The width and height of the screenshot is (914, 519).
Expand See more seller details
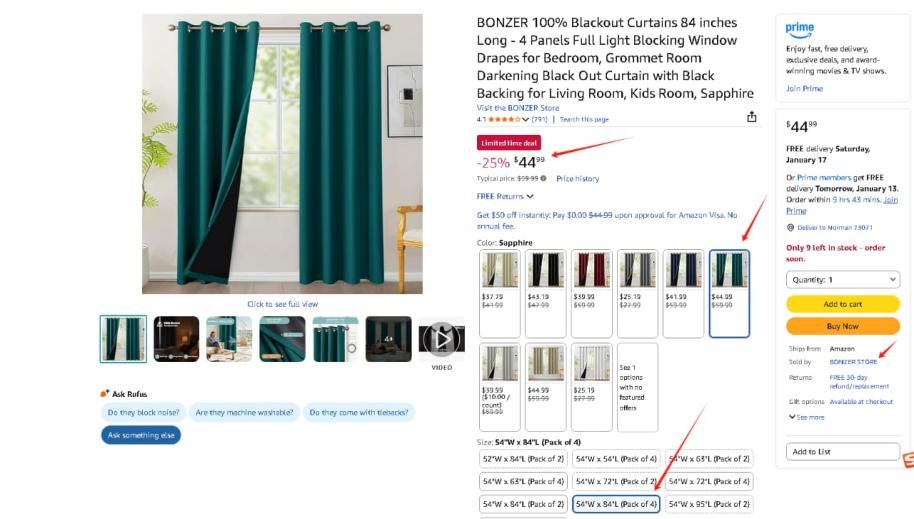coord(807,417)
